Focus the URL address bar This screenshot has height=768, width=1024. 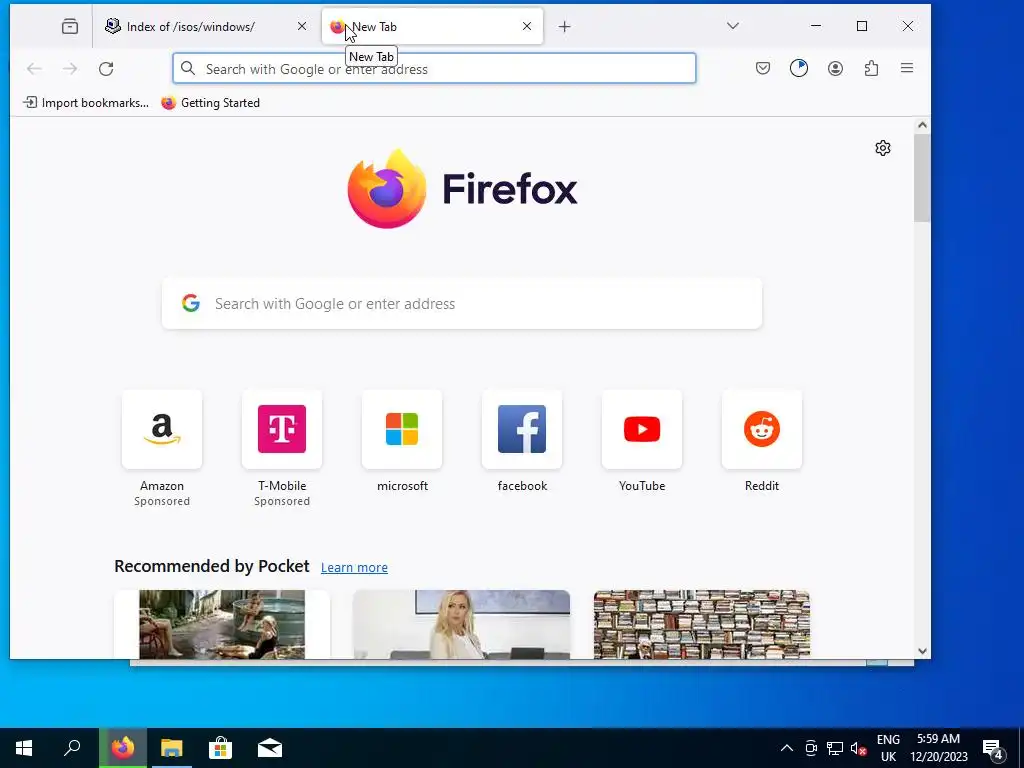click(434, 69)
